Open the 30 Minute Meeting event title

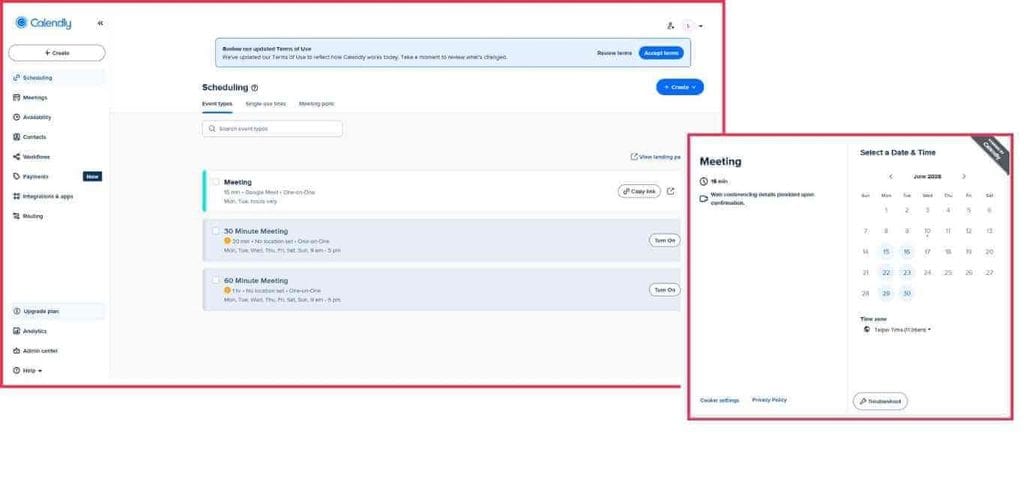(256, 231)
